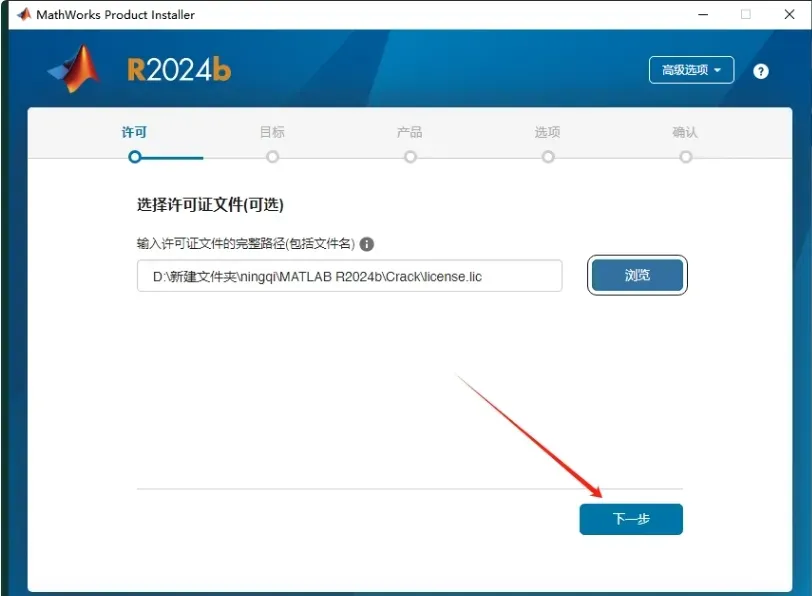812x596 pixels.
Task: Click the info icon beside license path label
Action: 367,244
